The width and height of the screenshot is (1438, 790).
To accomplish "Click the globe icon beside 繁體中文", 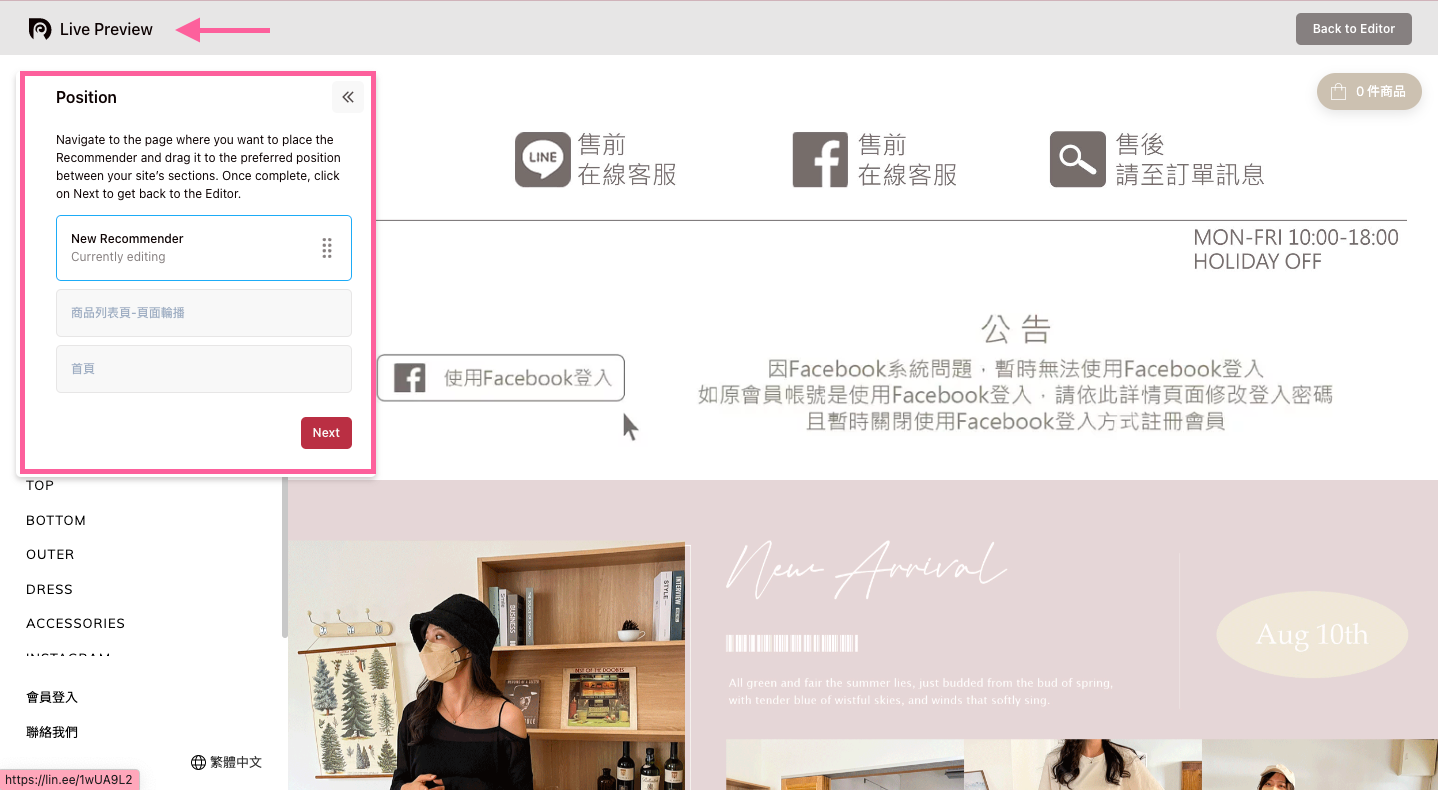I will (x=198, y=762).
